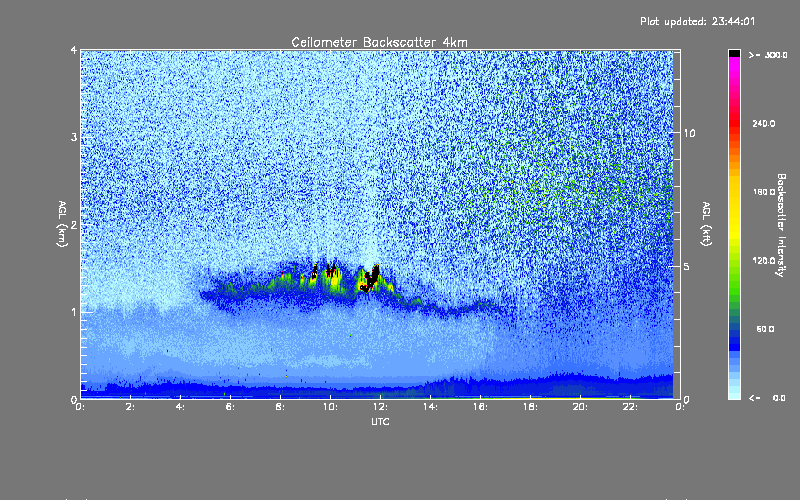800x500 pixels.
Task: Click the "10:" UTC tick label
Action: pos(330,407)
